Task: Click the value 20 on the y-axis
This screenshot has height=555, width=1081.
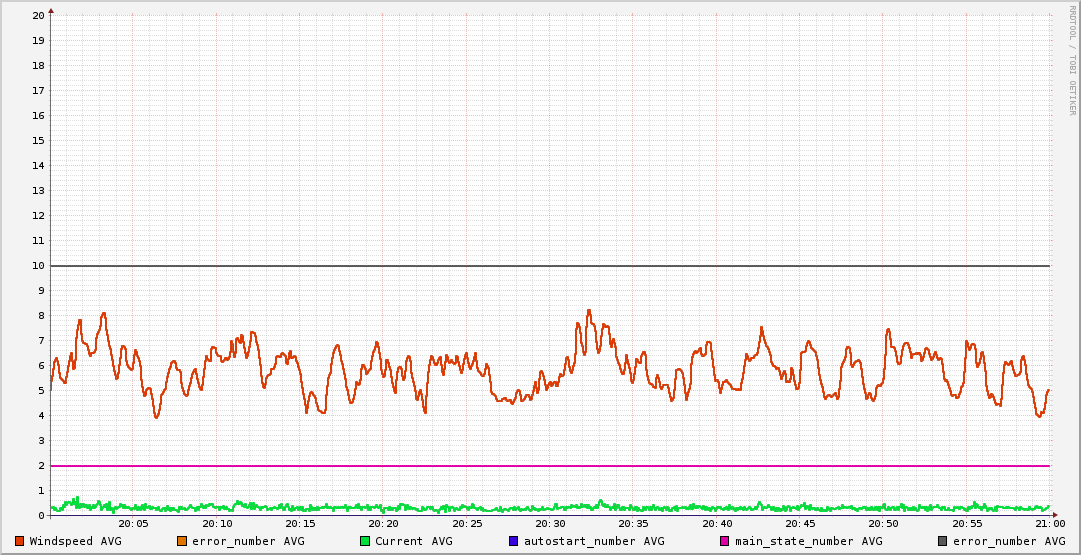Action: pyautogui.click(x=38, y=16)
